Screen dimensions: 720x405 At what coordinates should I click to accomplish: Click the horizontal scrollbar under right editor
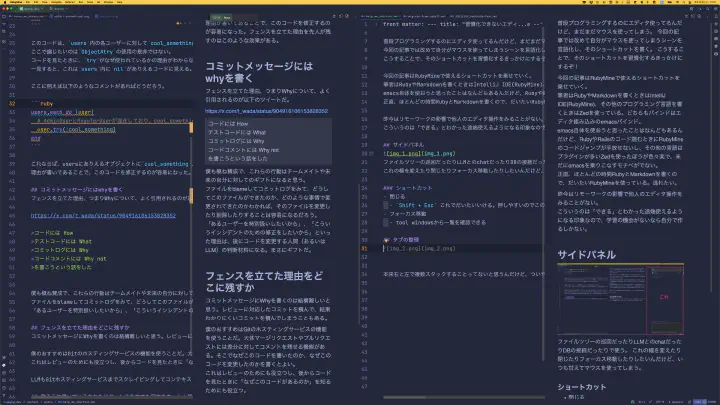pyautogui.click(x=405, y=398)
